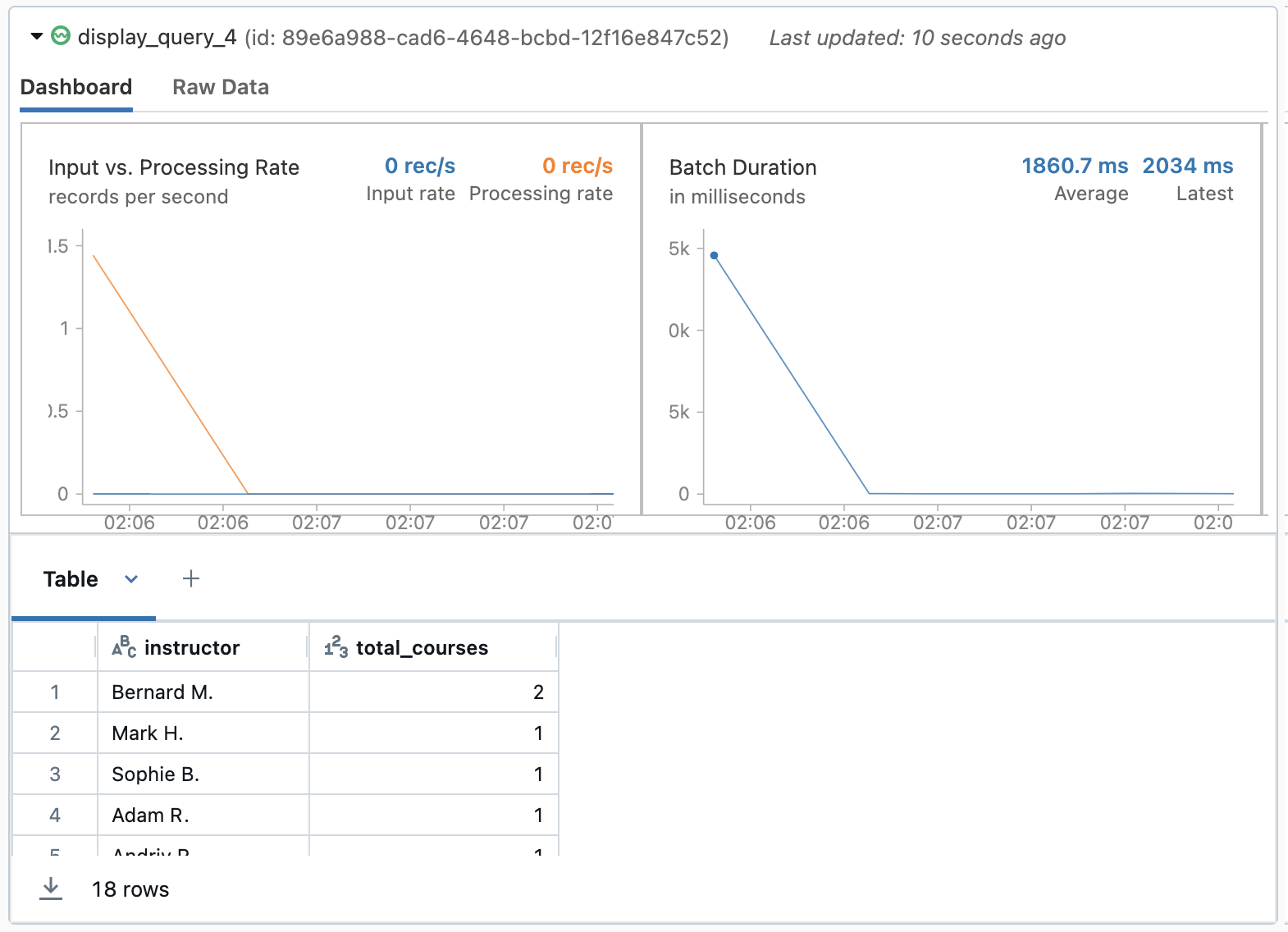Image resolution: width=1288 pixels, height=932 pixels.
Task: Collapse the display_query_4 disclosure triangle
Action: (36, 36)
